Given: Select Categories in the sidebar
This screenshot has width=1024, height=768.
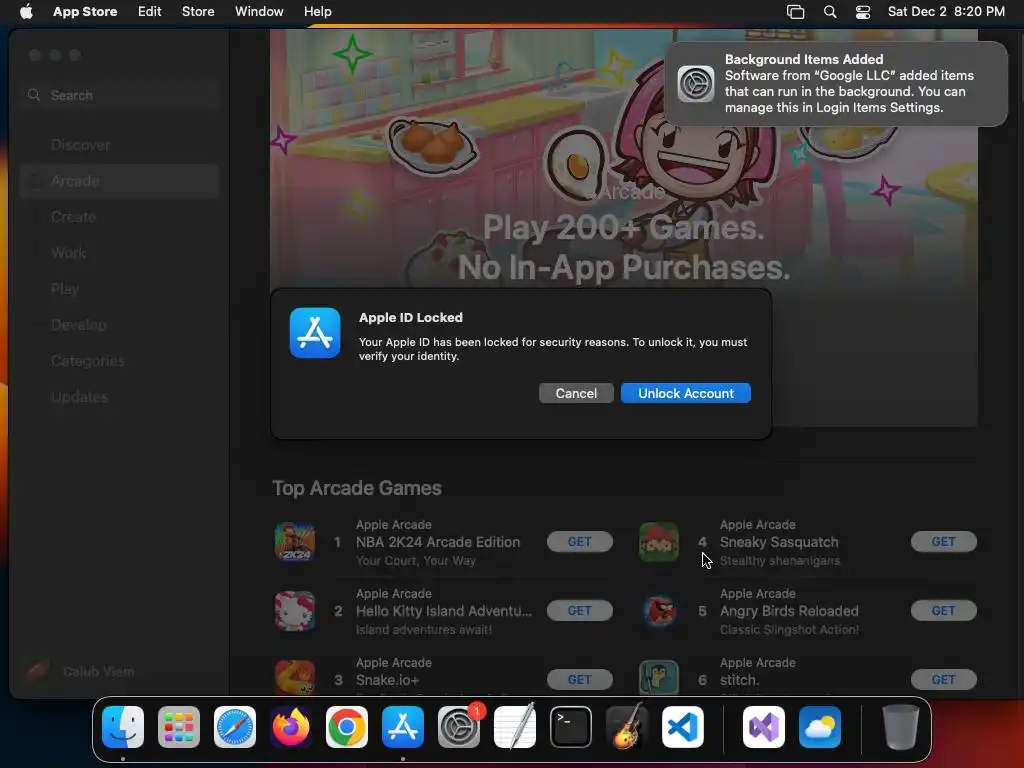Looking at the screenshot, I should (x=119, y=360).
